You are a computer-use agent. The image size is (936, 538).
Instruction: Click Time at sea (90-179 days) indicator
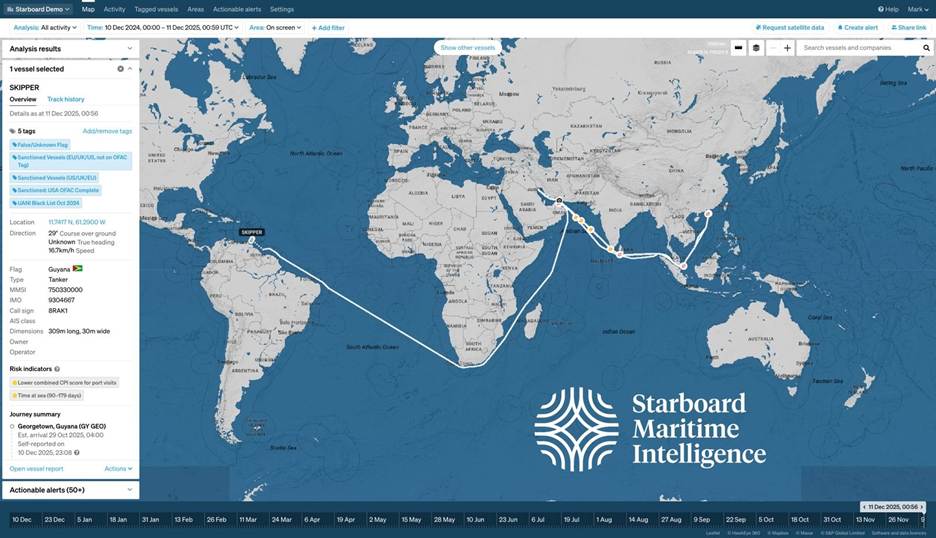pyautogui.click(x=47, y=395)
